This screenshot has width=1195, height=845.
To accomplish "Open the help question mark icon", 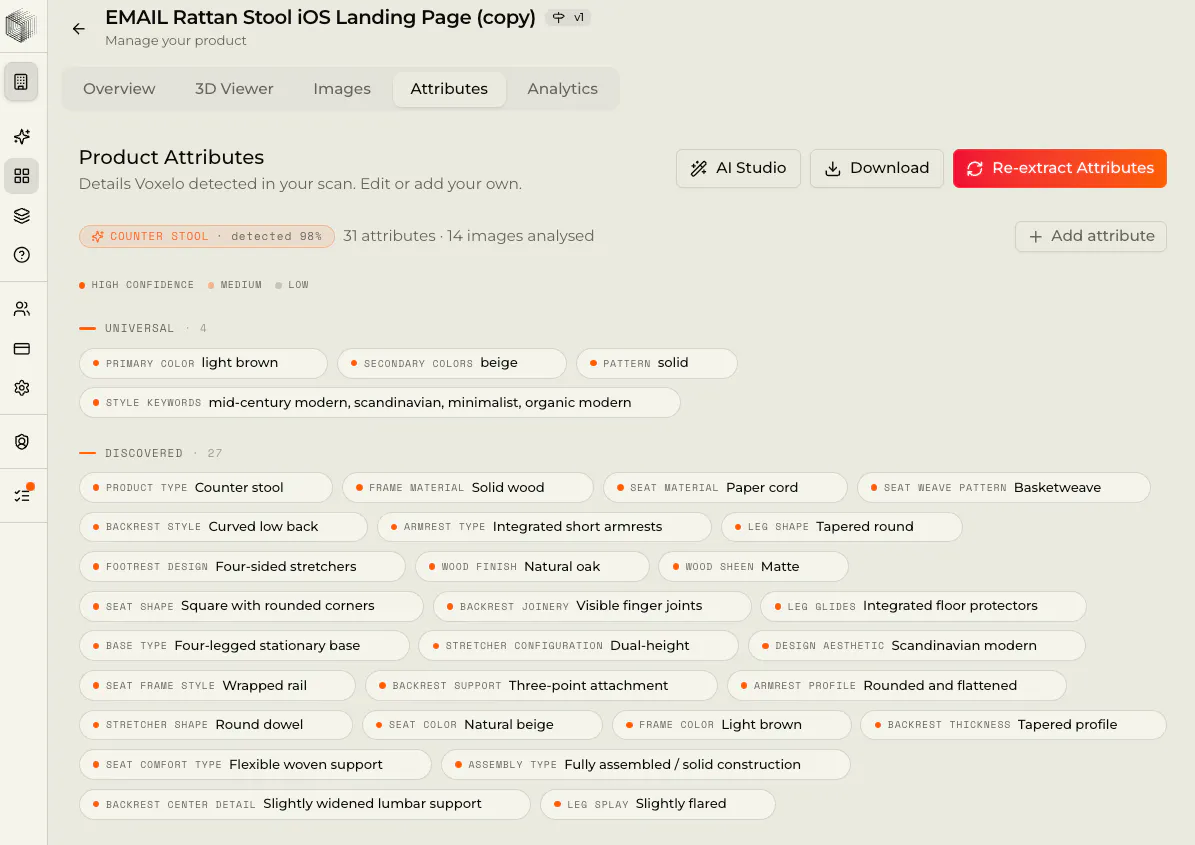I will point(21,255).
